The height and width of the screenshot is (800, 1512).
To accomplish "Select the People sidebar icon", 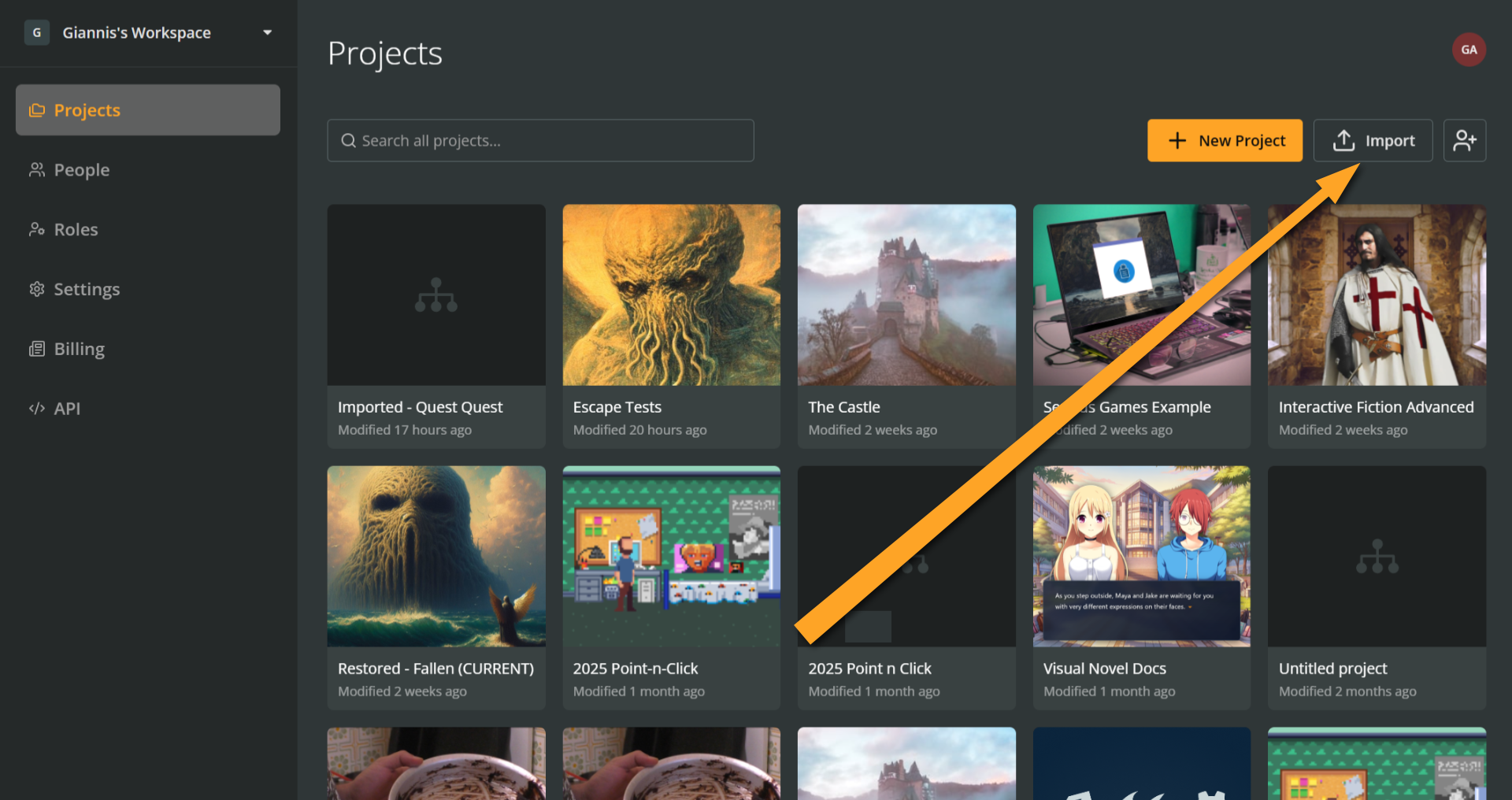I will click(x=37, y=169).
